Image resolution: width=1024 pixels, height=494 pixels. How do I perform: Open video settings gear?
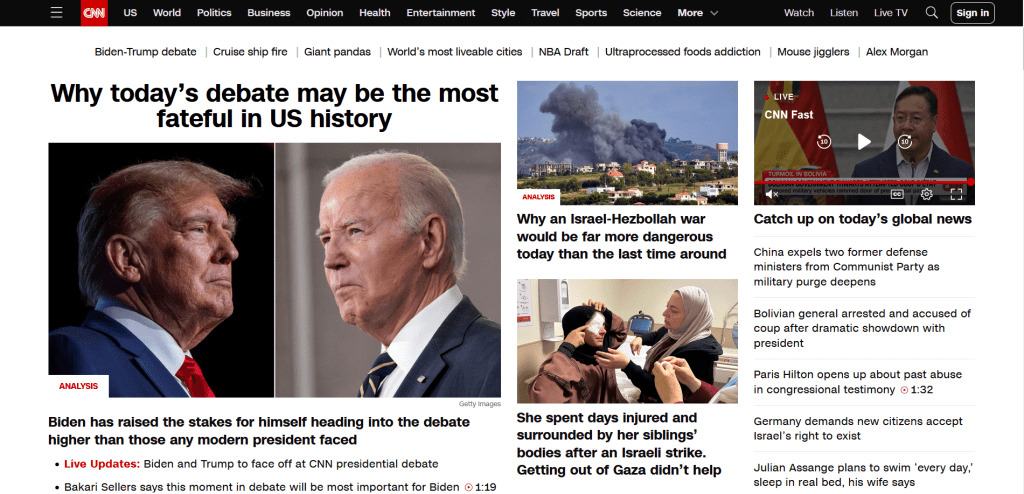[926, 194]
